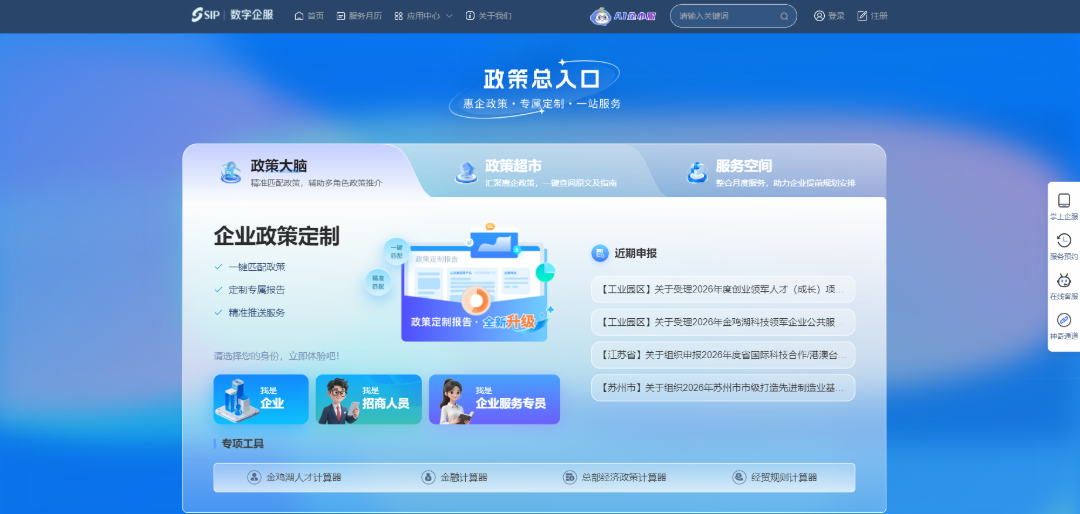Image resolution: width=1080 pixels, height=514 pixels.
Task: Open 金鸡湖人才计算器 tool
Action: [x=294, y=478]
